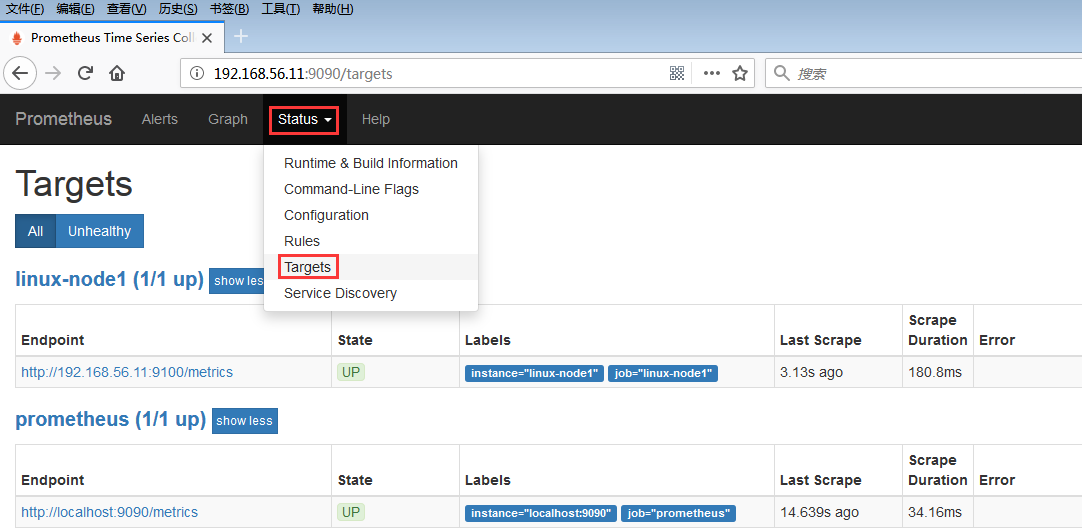Open the site information icon in address bar

pos(197,73)
